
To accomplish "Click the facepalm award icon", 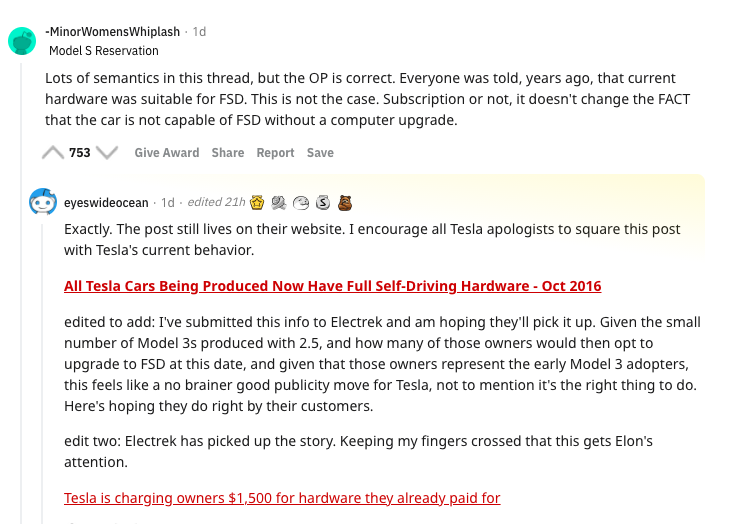I will [301, 202].
